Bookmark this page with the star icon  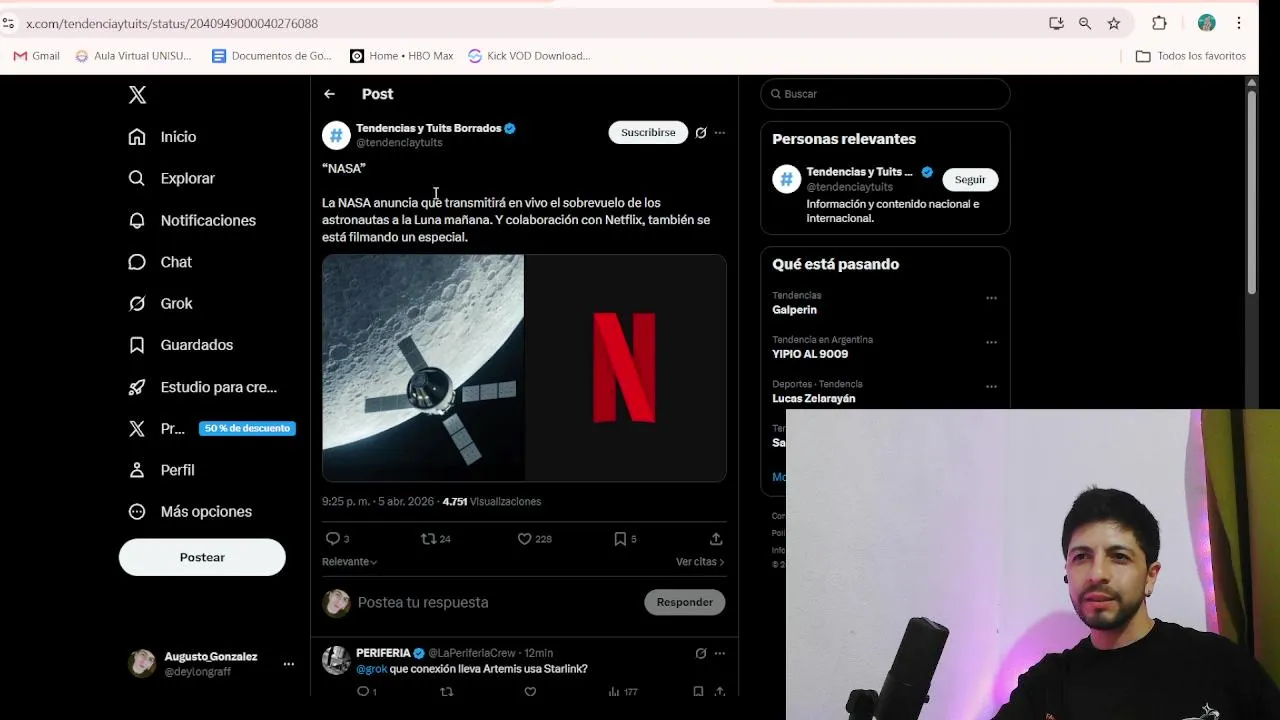tap(1114, 23)
